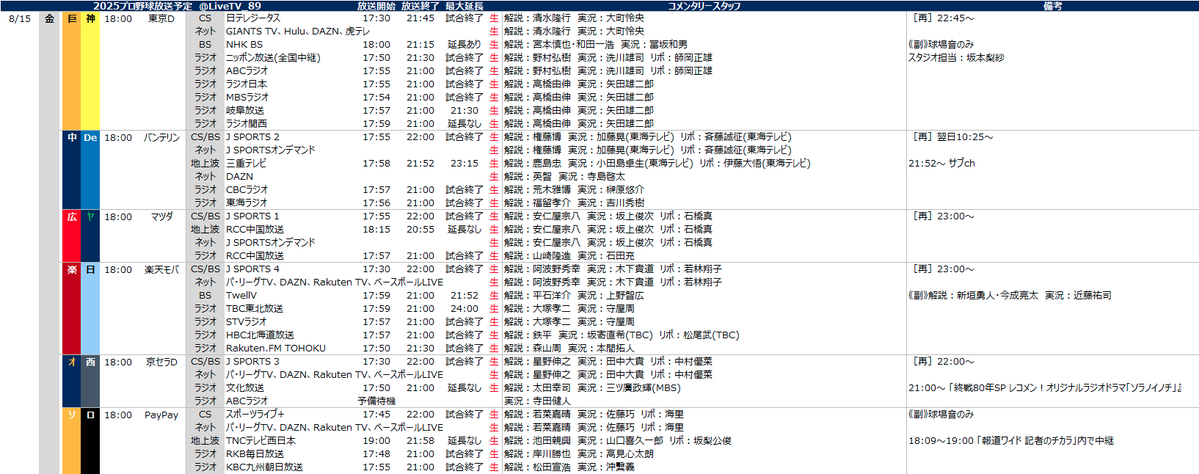Click the '放送終了' column header
The image size is (1199, 474).
click(x=420, y=5)
